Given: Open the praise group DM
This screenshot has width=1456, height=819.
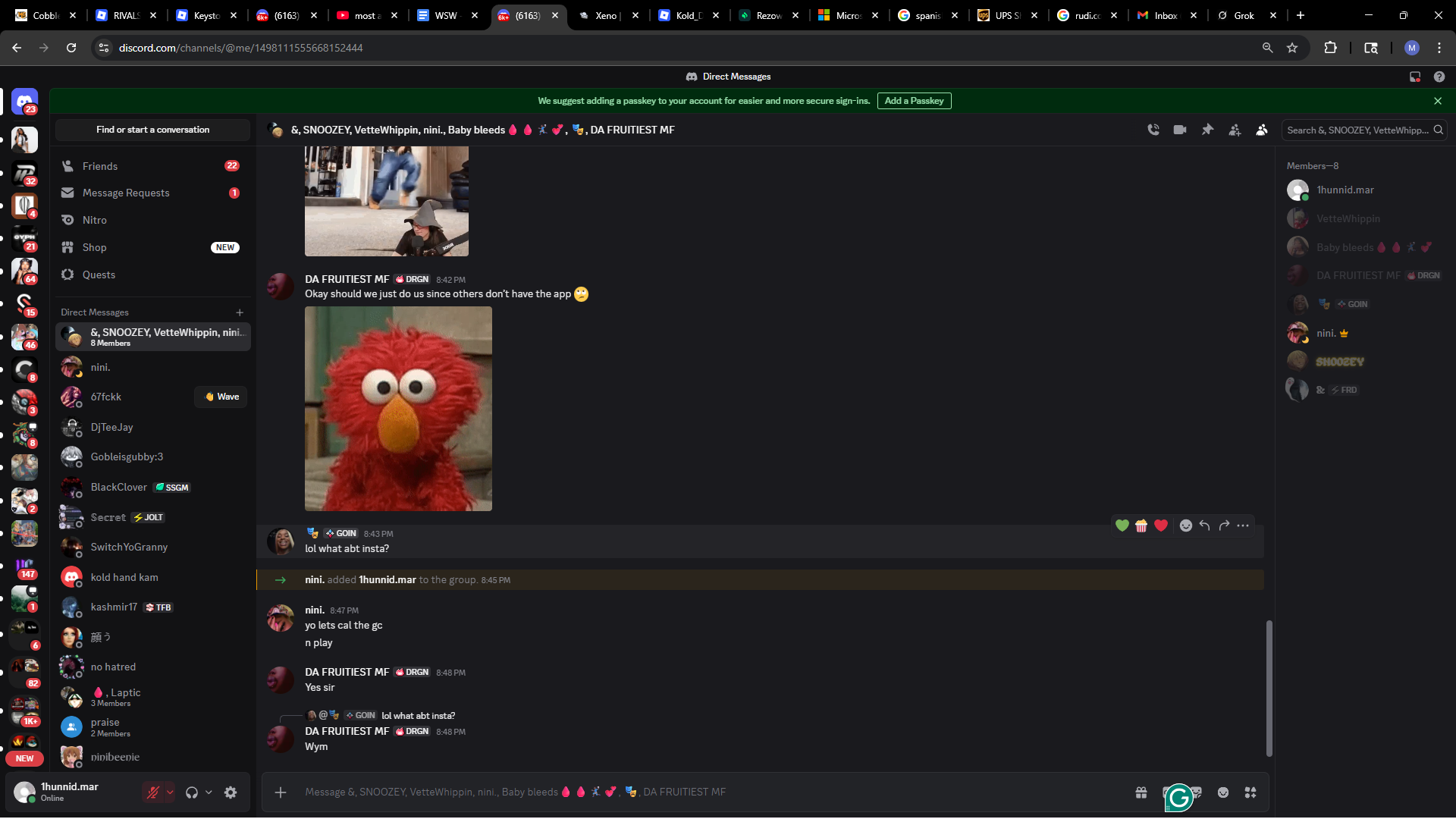Looking at the screenshot, I should pos(152,727).
